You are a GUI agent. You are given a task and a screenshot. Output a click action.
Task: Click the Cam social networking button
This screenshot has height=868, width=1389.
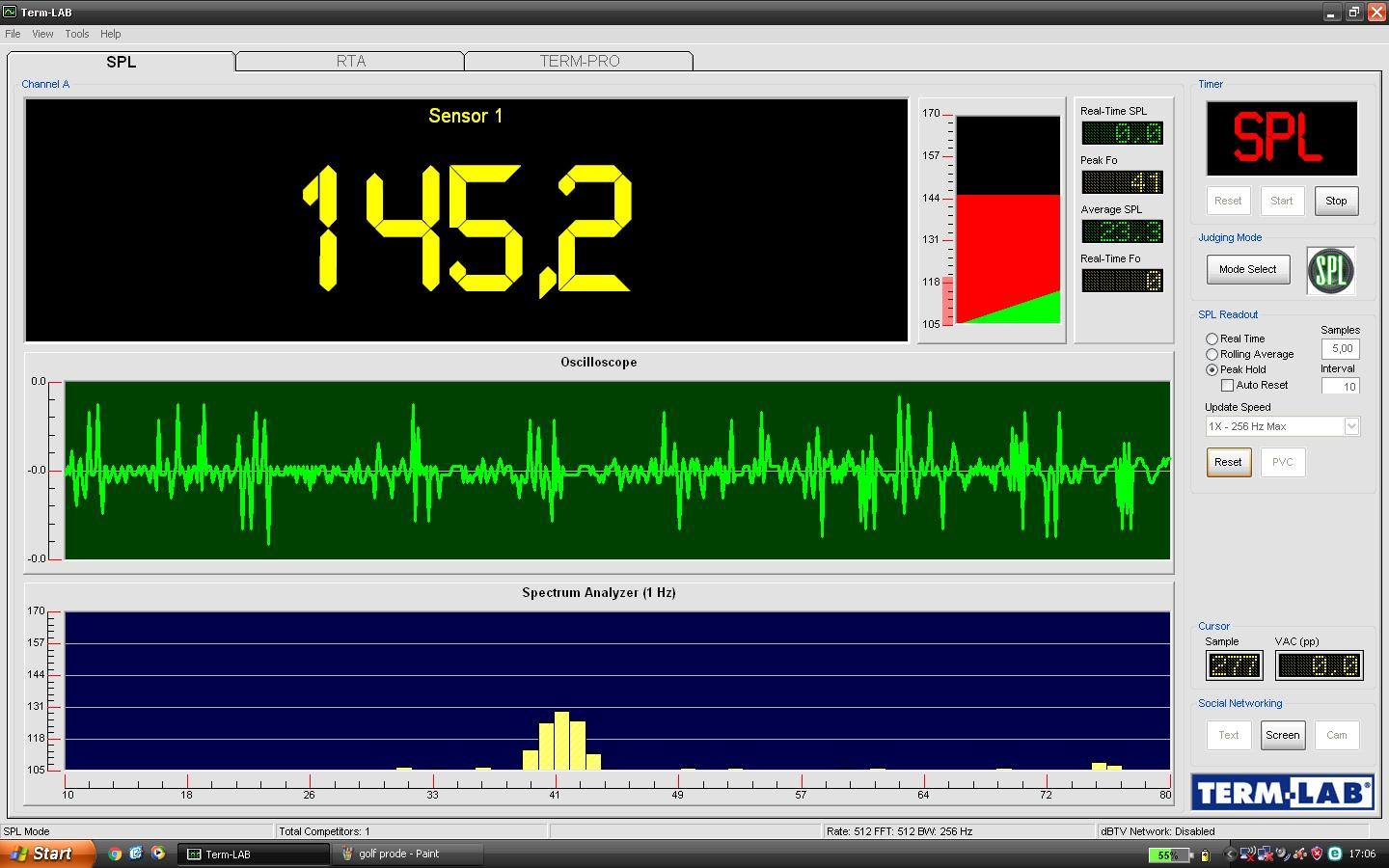click(1337, 735)
